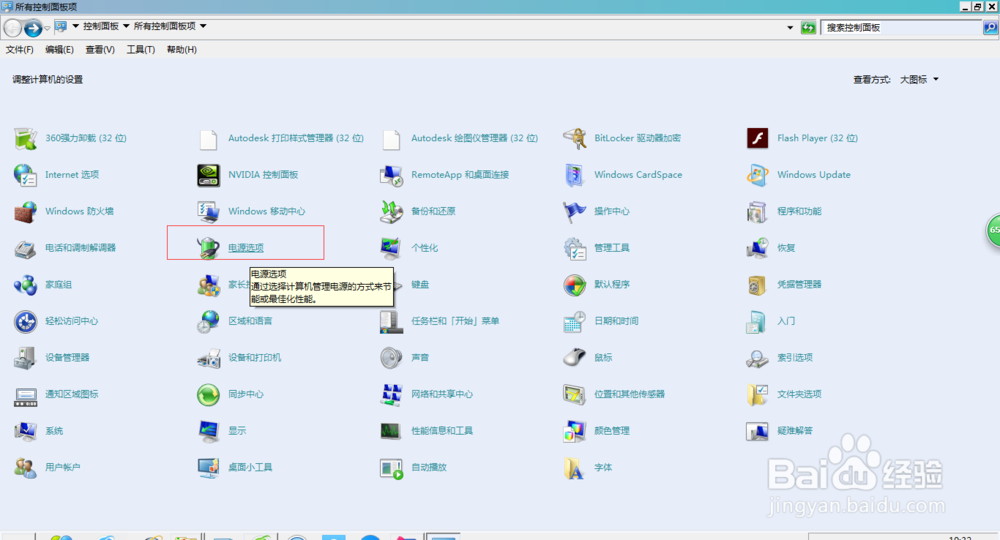Open the 声音 speaker icon
Image resolution: width=1000 pixels, height=540 pixels.
coord(391,358)
